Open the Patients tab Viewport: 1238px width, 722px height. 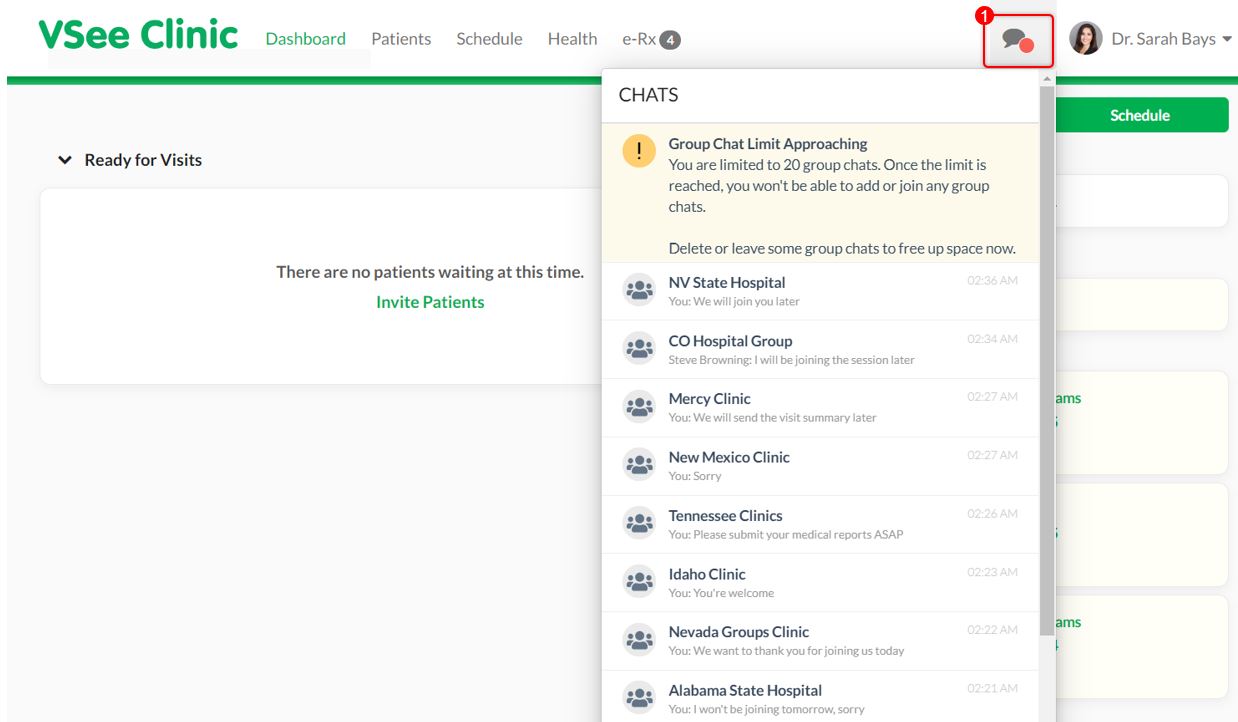tap(401, 39)
